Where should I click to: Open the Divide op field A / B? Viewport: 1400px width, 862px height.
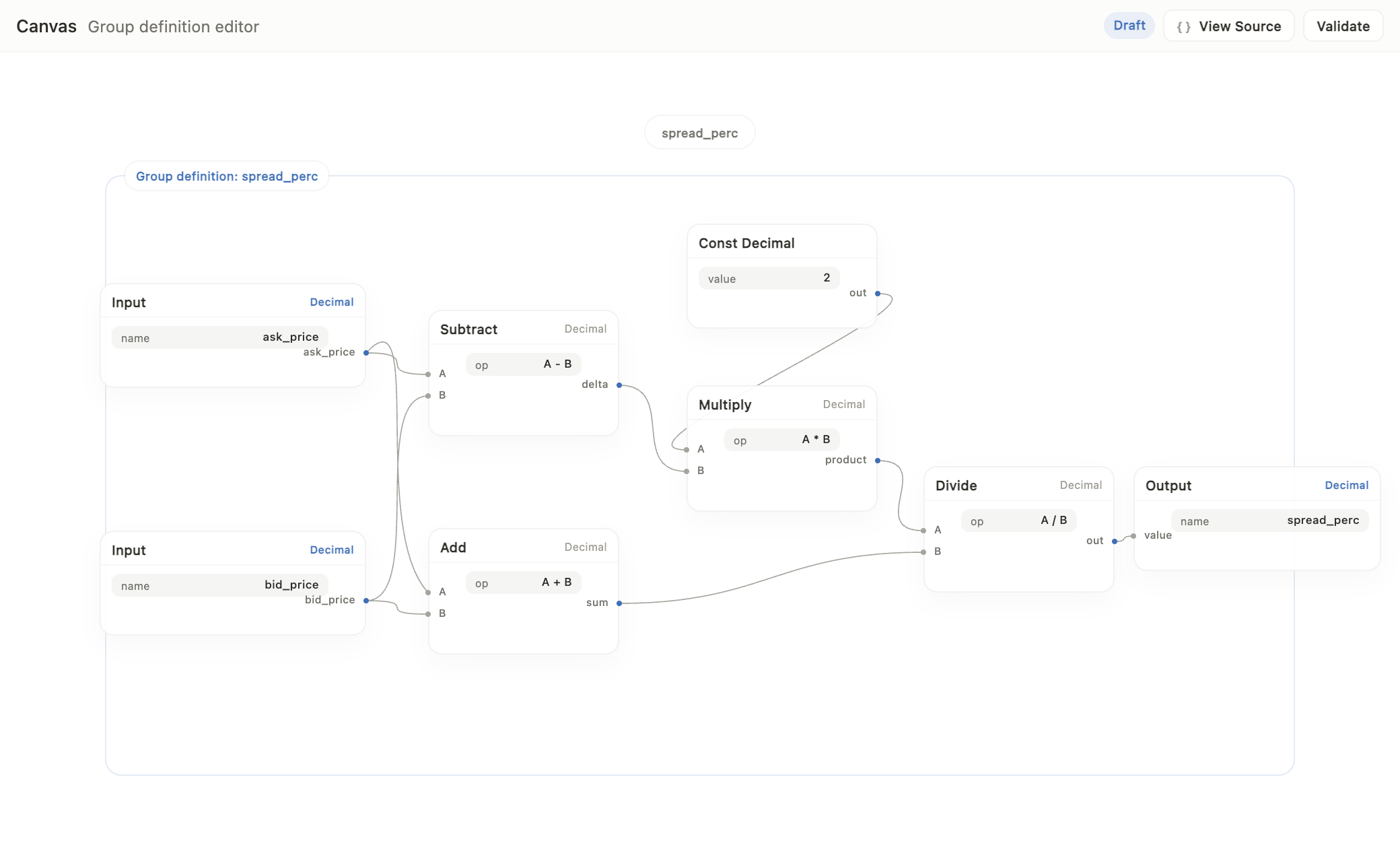point(1018,521)
